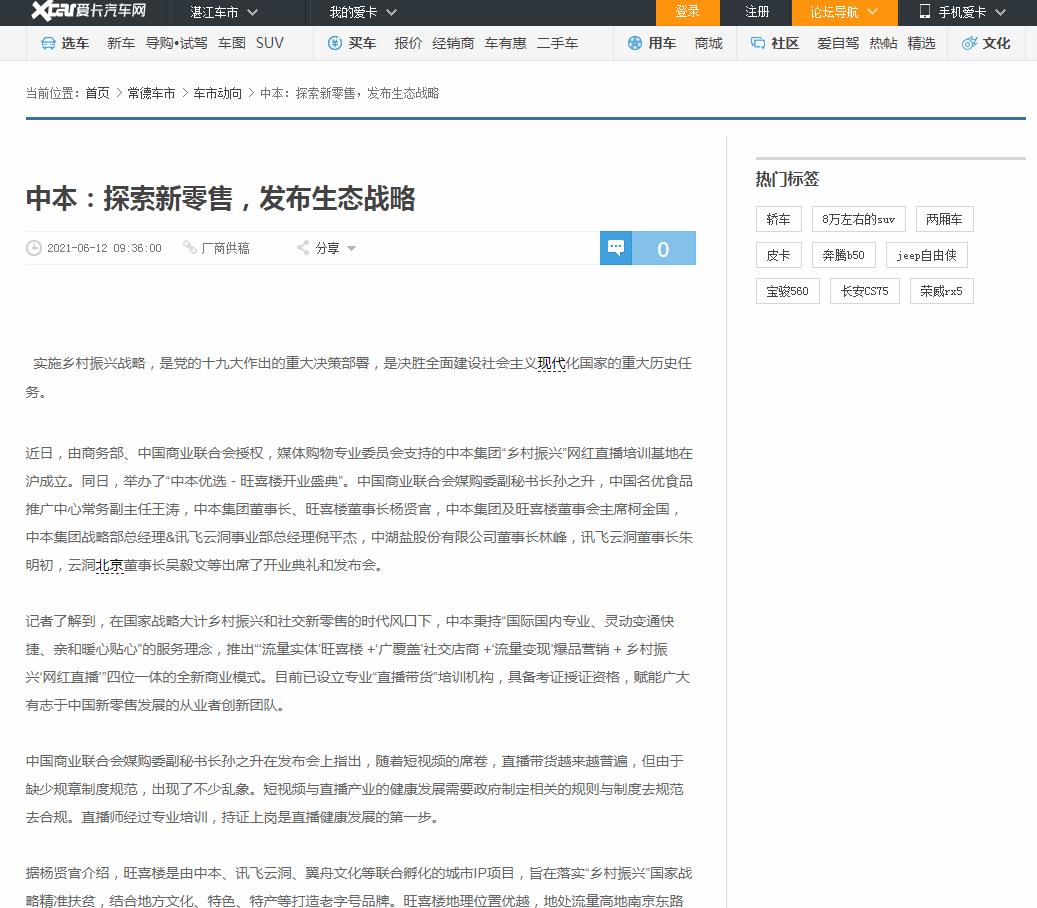Click the 轿车 hot tag
Screen dimensions: 1037x908
pos(778,219)
